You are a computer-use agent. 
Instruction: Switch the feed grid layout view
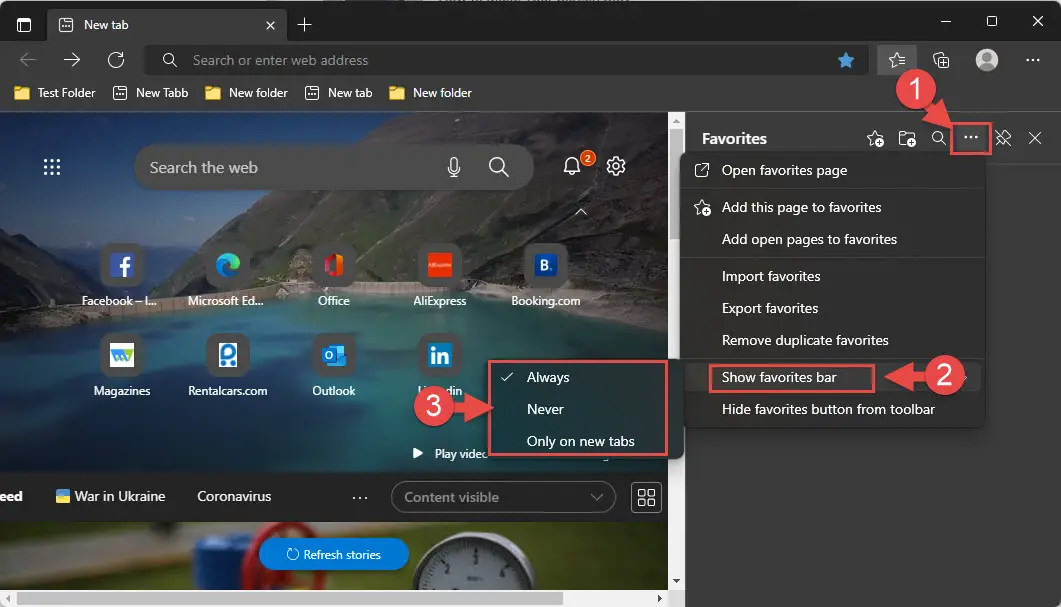click(x=646, y=497)
